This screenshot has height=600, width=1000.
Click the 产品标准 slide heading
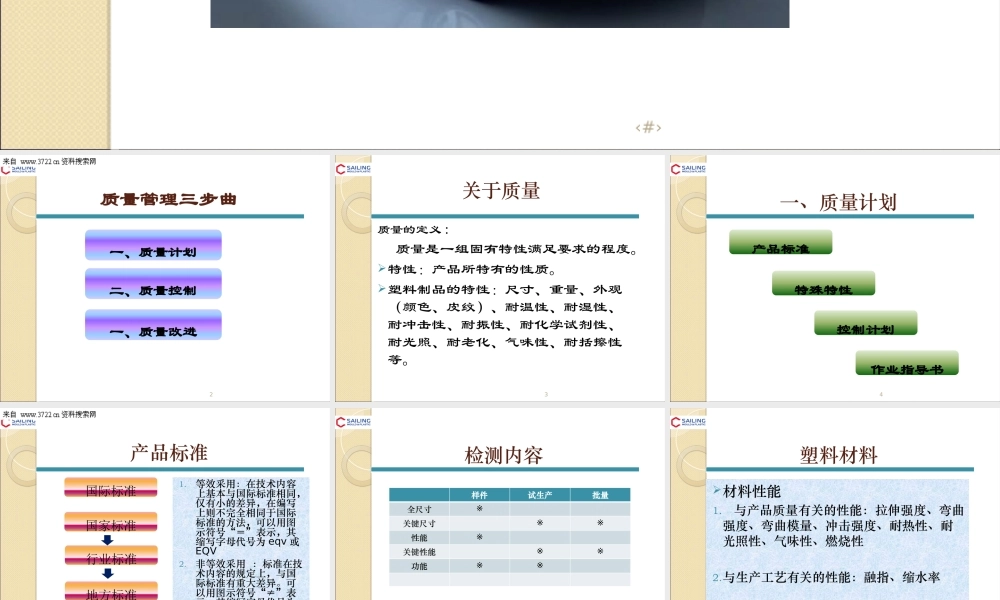(x=168, y=453)
